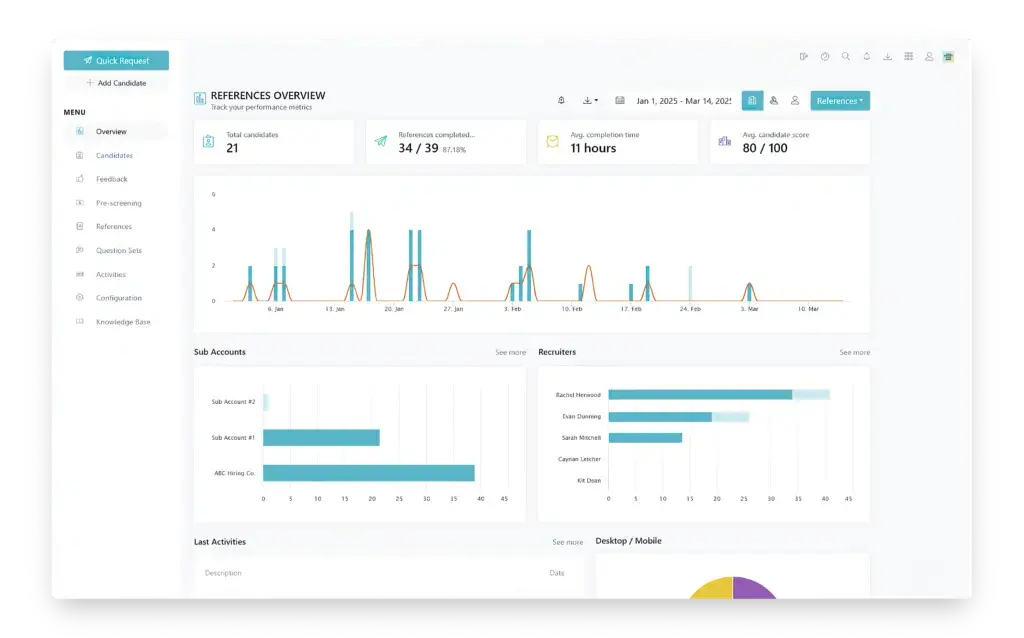The height and width of the screenshot is (638, 1024).
Task: Open Configuration from the sidebar
Action: [117, 297]
